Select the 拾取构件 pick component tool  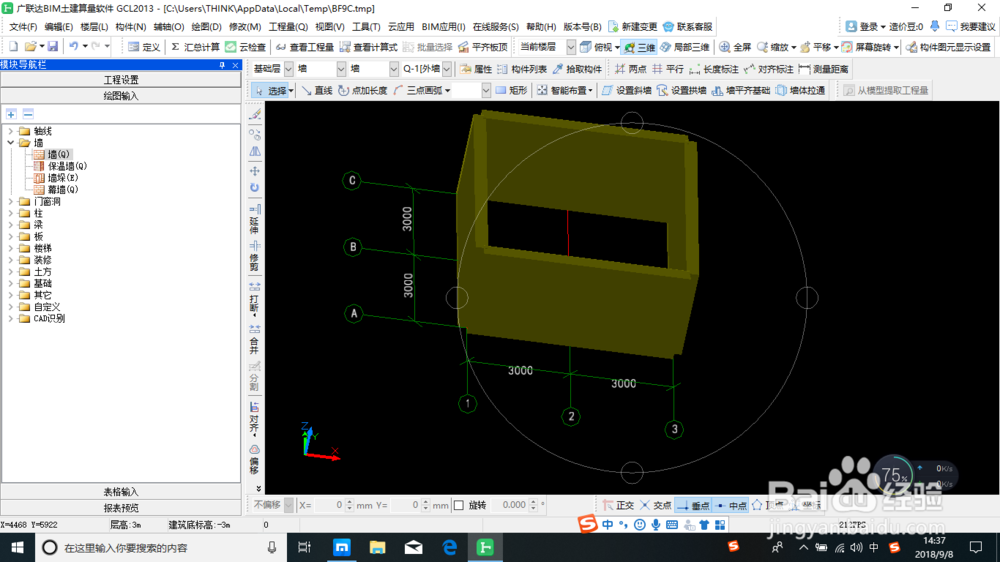(577, 69)
